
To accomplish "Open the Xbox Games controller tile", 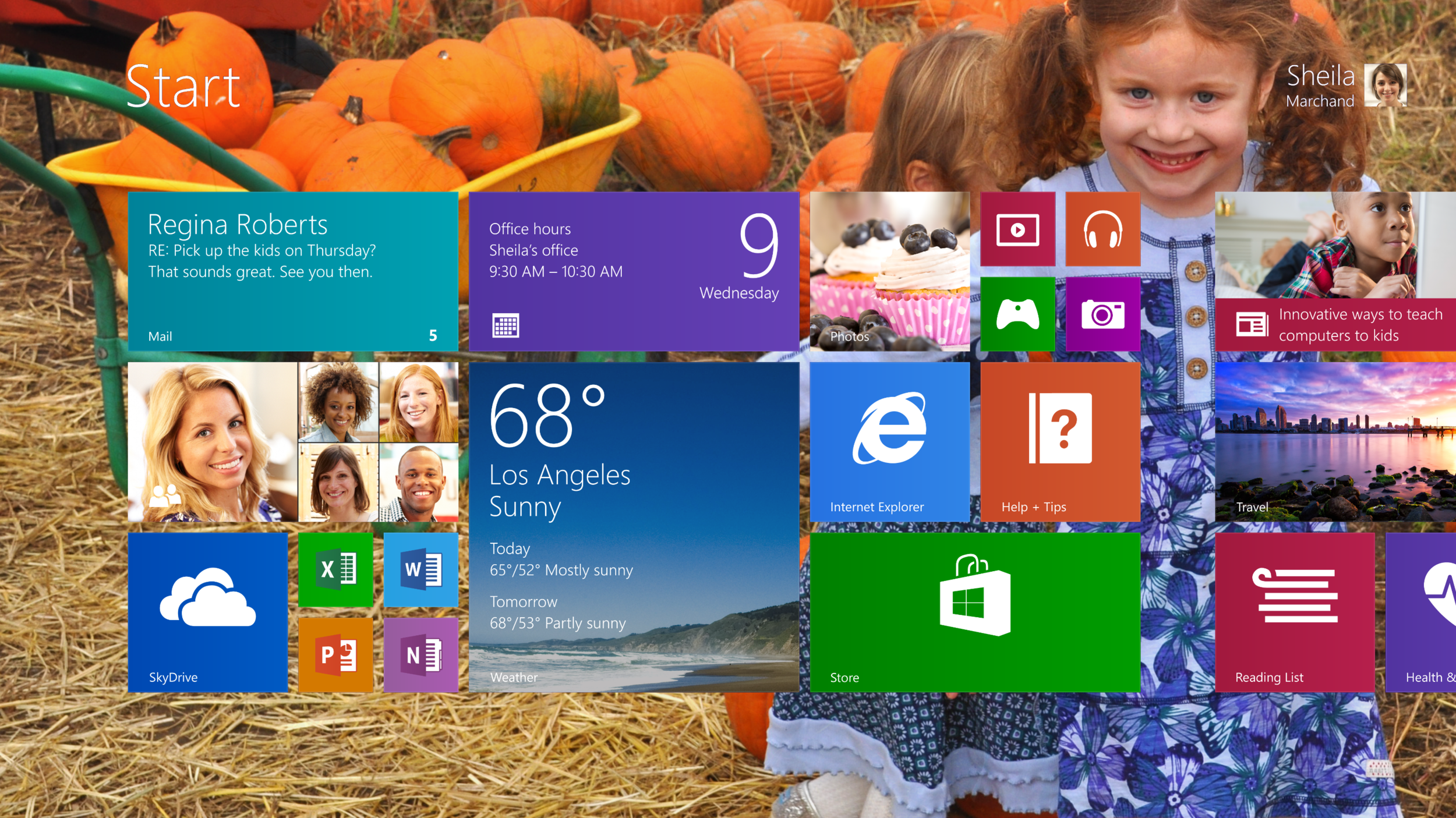I will pos(1017,314).
